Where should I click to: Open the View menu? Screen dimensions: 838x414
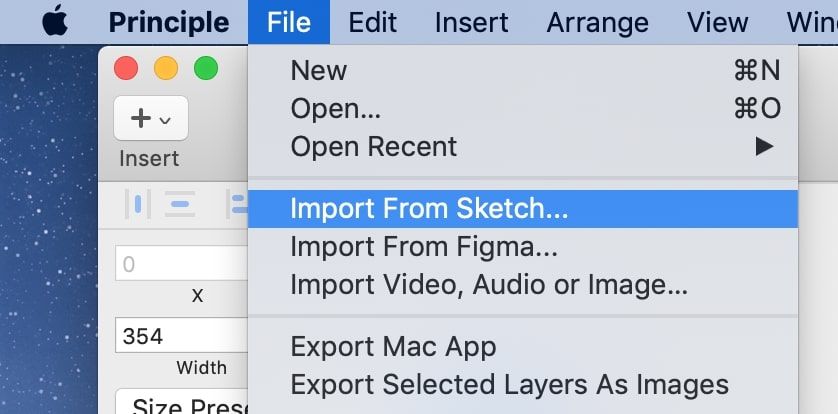[718, 21]
